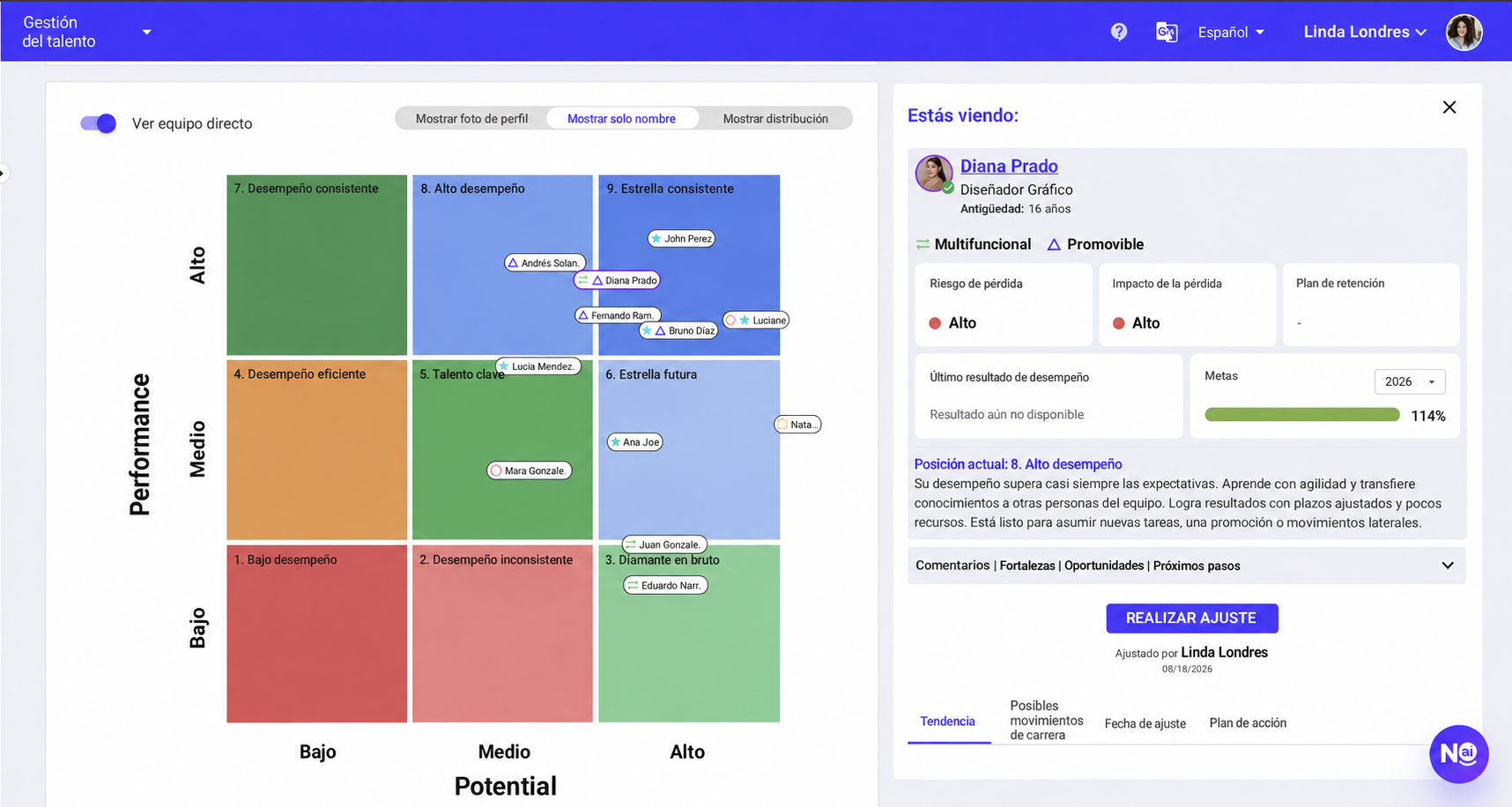Click the red Impacto de la pérdida indicator
Screen dimensions: 1512x807
[1118, 323]
